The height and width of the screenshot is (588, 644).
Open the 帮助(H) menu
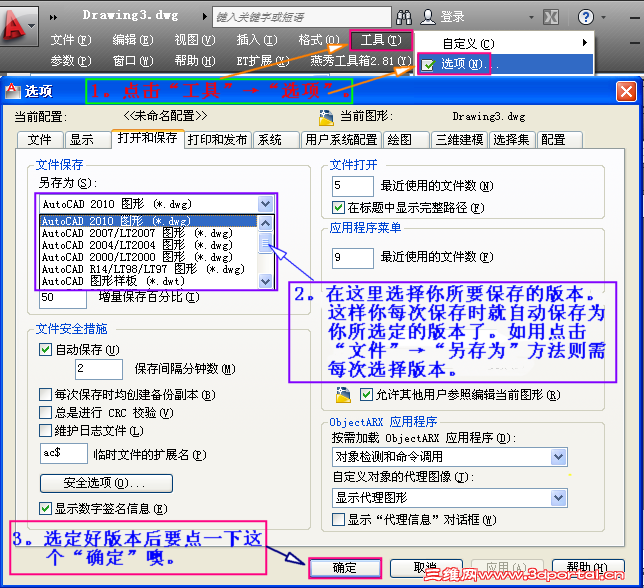pyautogui.click(x=195, y=61)
